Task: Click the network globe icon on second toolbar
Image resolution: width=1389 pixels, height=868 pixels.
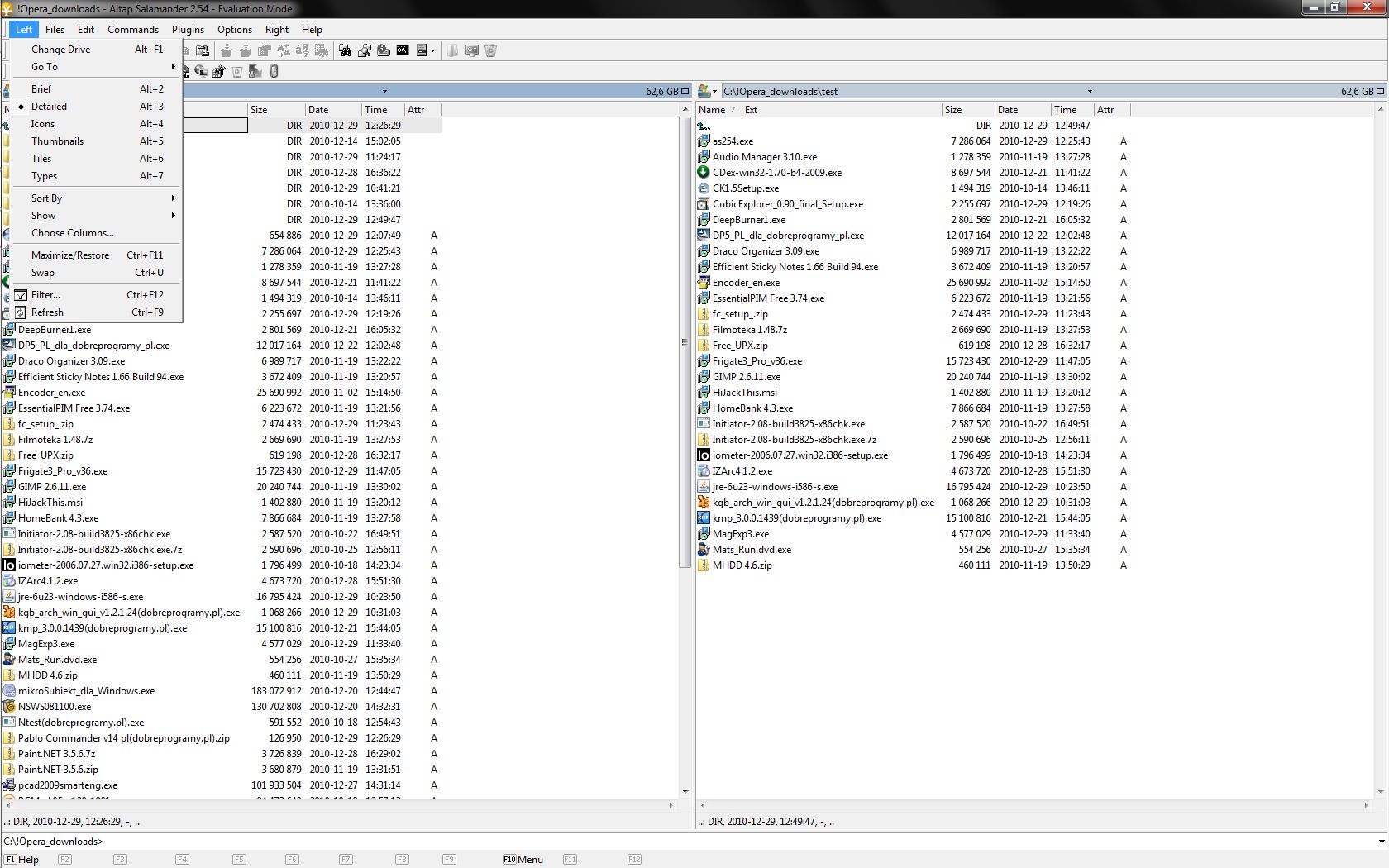Action: coord(201,71)
